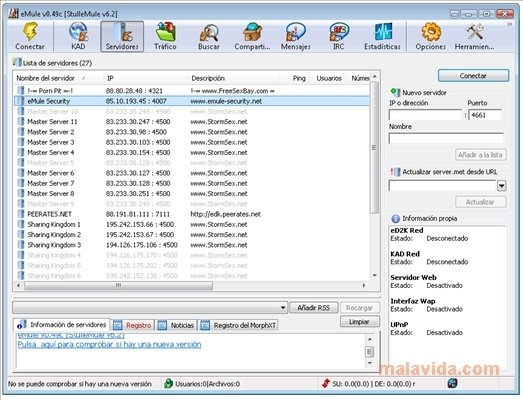Click the Recargar button
This screenshot has height=400, width=523.
tap(359, 308)
